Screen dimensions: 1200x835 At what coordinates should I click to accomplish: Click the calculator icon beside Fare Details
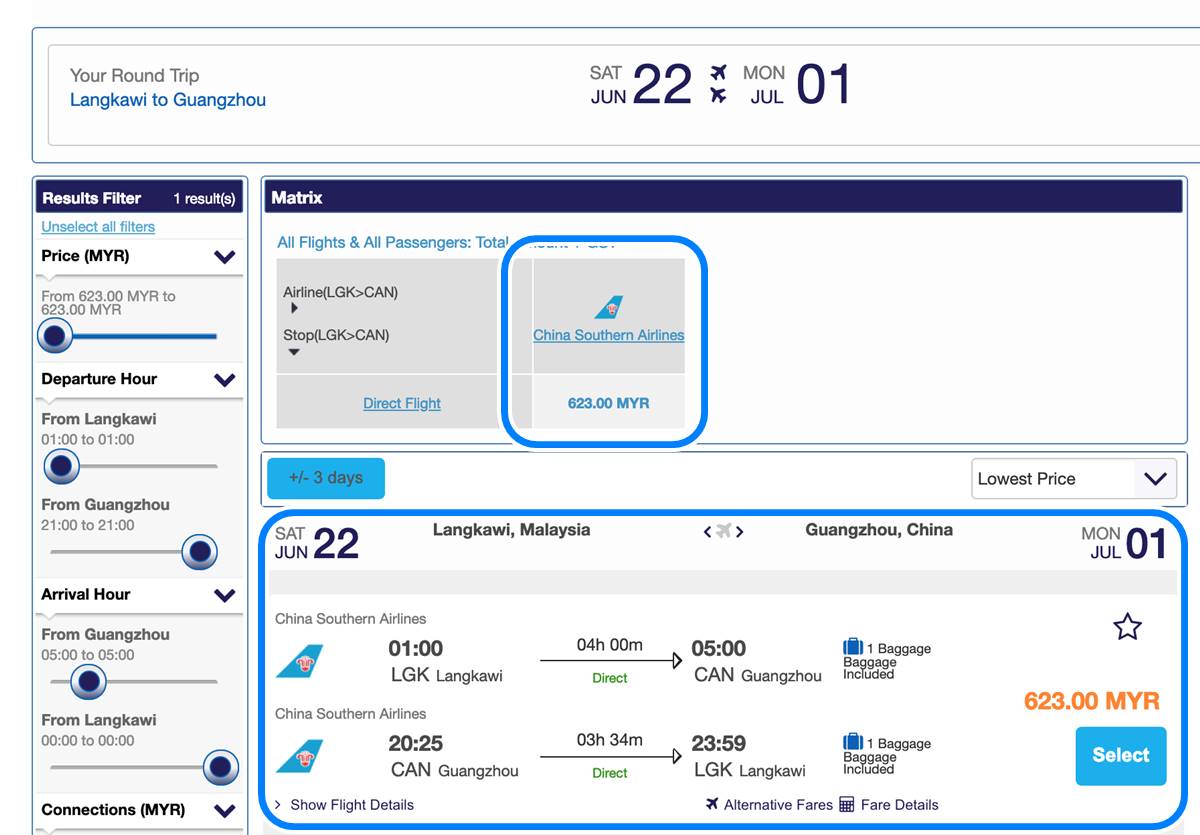click(x=847, y=804)
